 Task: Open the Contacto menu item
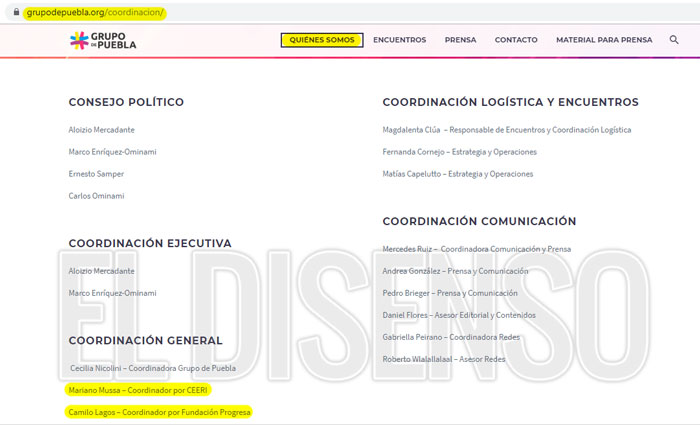point(516,40)
